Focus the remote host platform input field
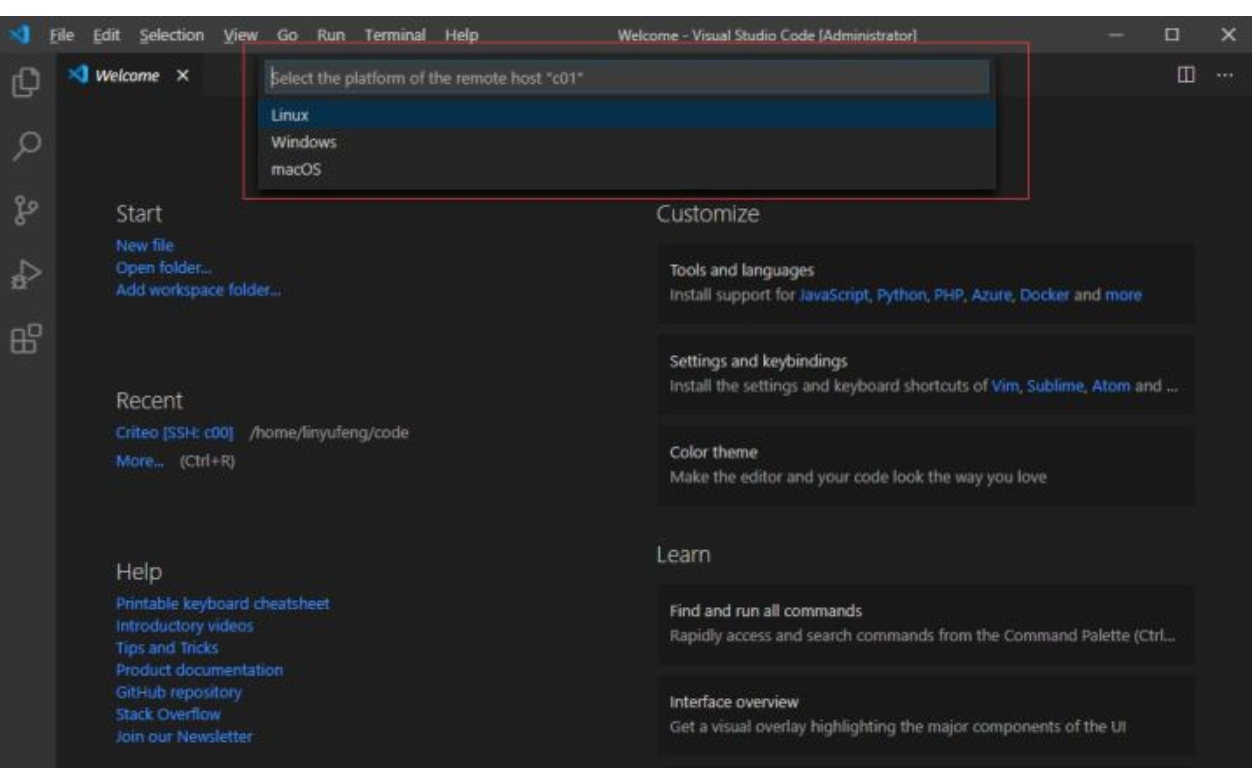The height and width of the screenshot is (768, 1252). point(627,78)
